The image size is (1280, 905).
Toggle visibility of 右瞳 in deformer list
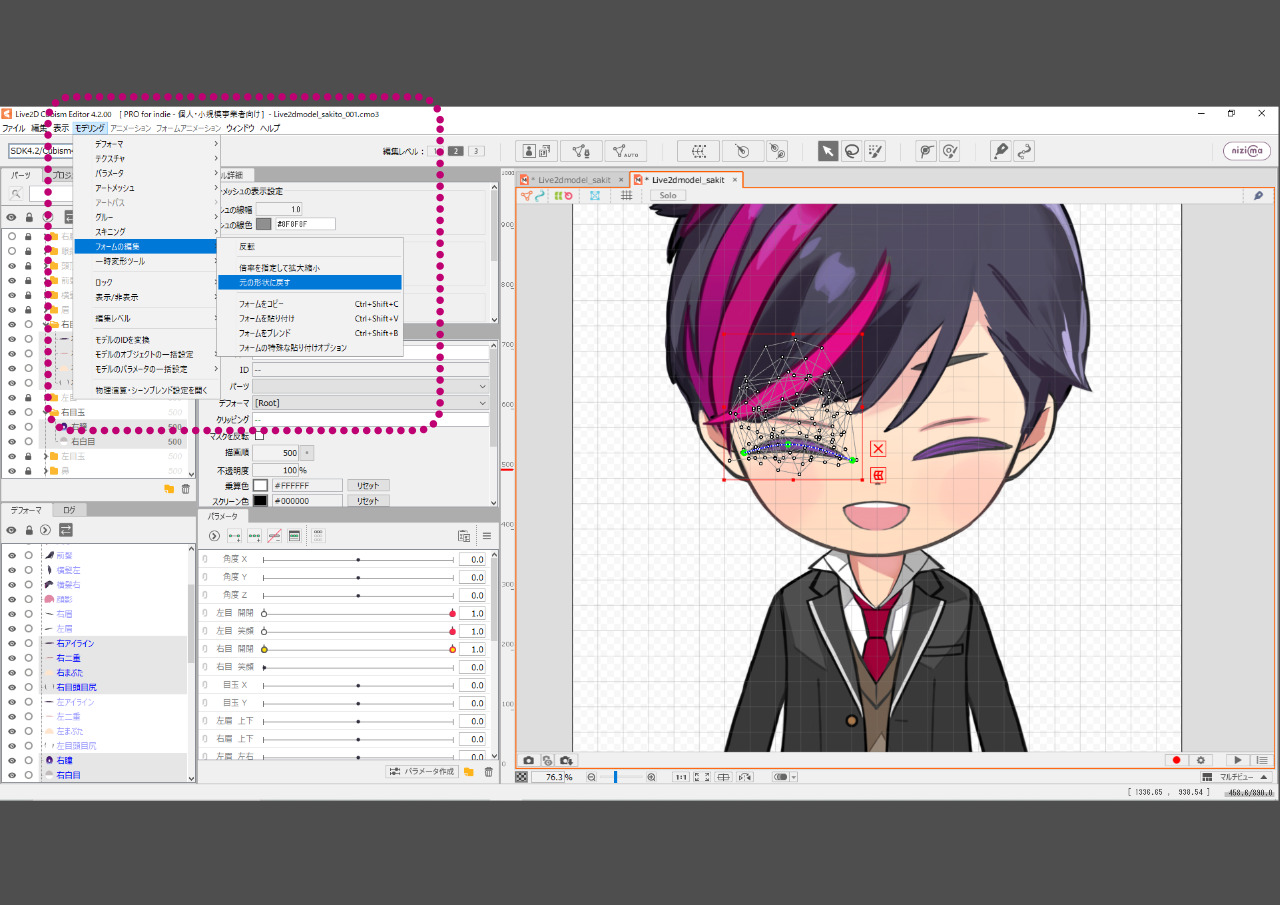tap(12, 761)
